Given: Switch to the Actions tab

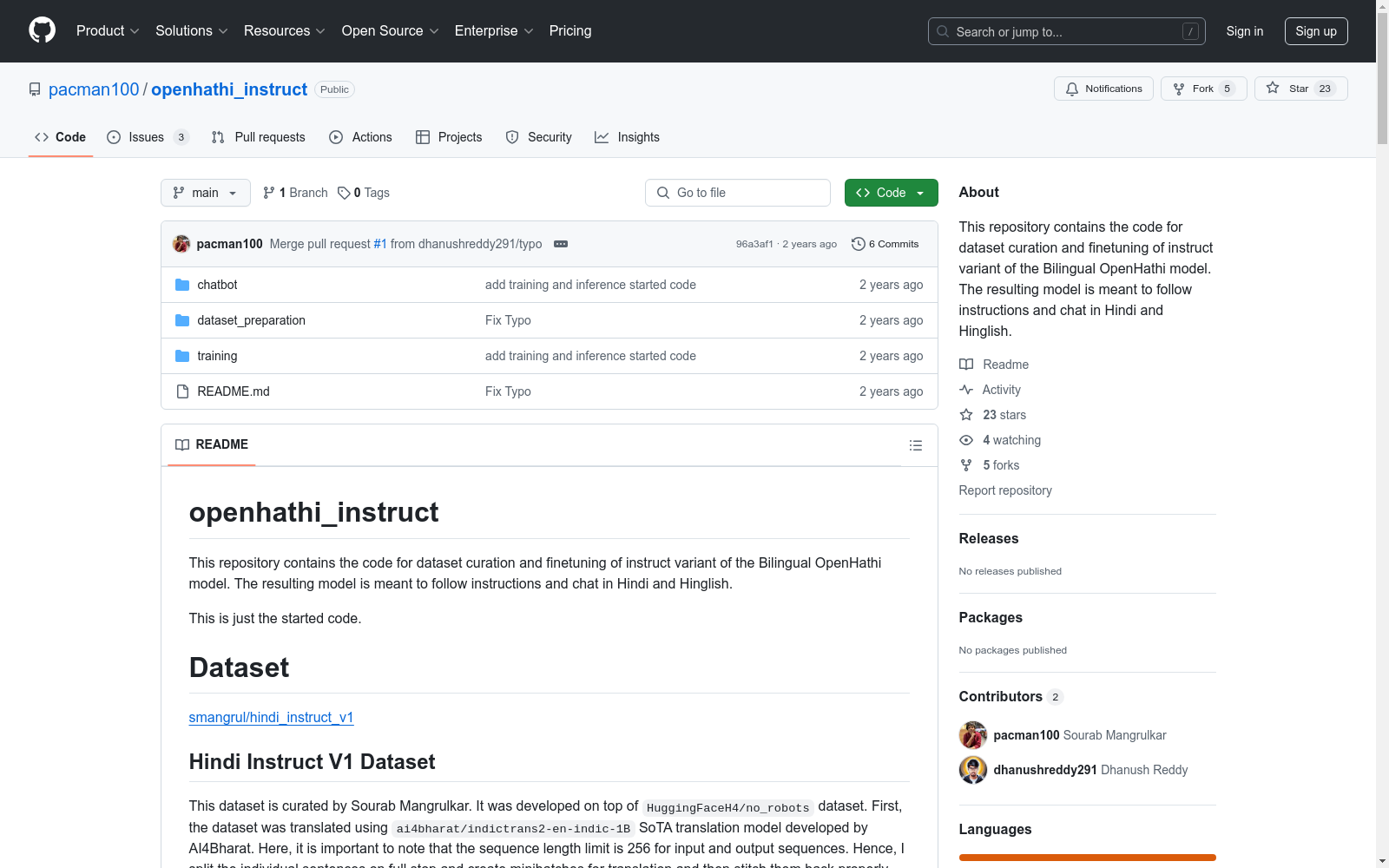Looking at the screenshot, I should click(x=361, y=137).
